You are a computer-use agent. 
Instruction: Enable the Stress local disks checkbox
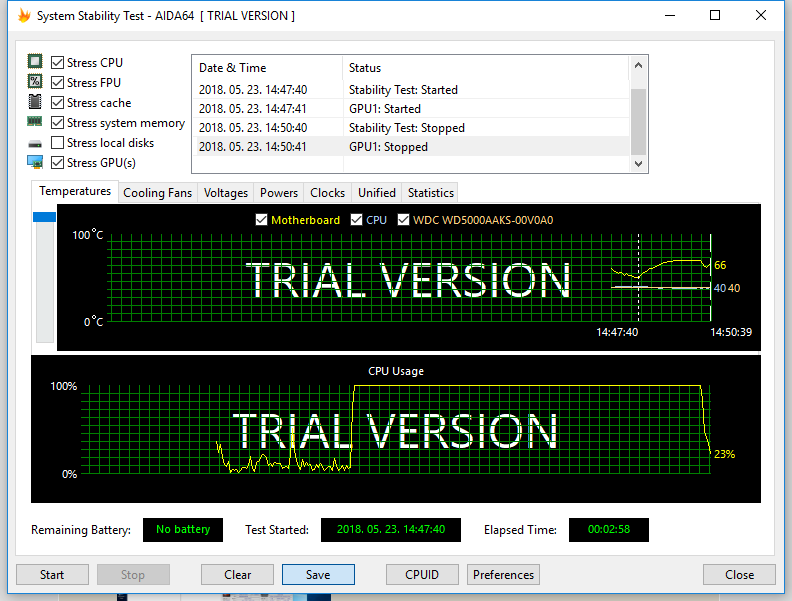coord(58,142)
